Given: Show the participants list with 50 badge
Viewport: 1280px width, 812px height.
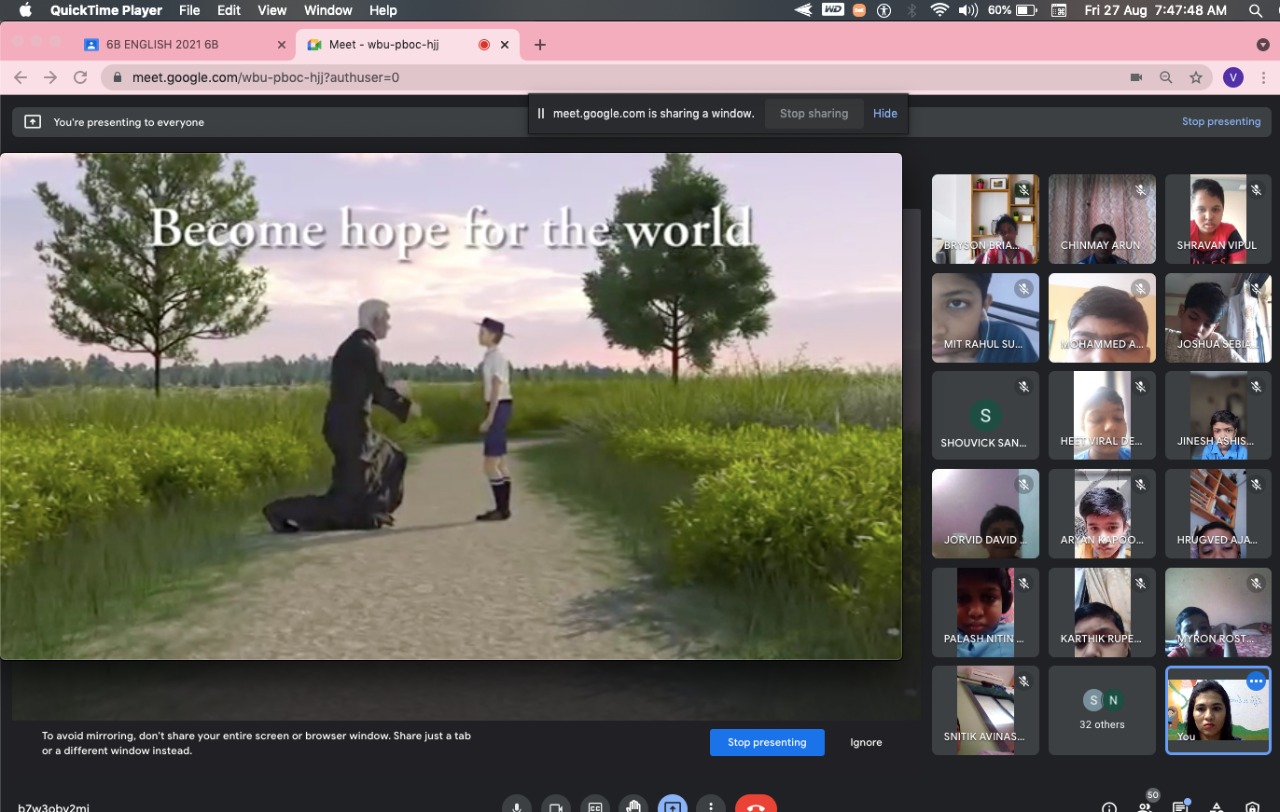Looking at the screenshot, I should 1145,805.
